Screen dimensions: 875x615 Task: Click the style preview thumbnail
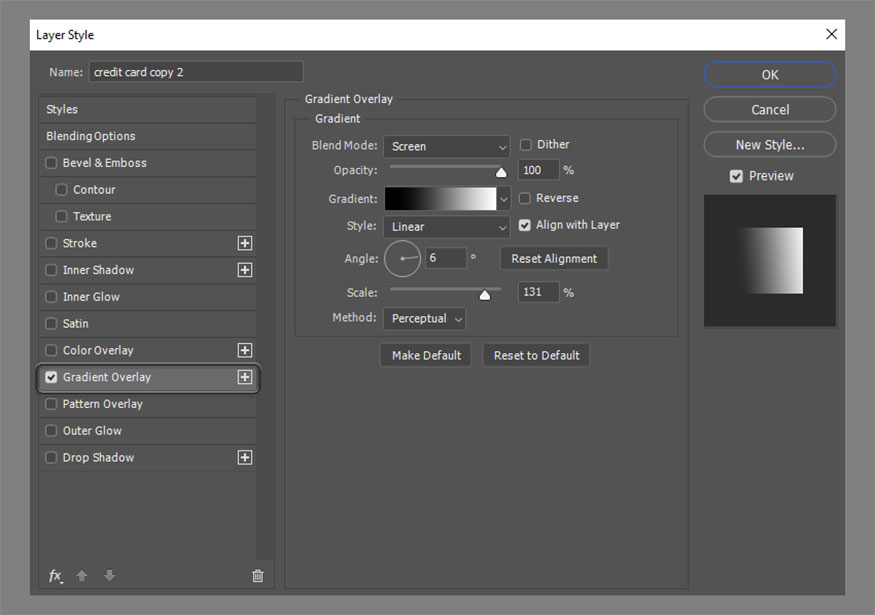tap(770, 261)
